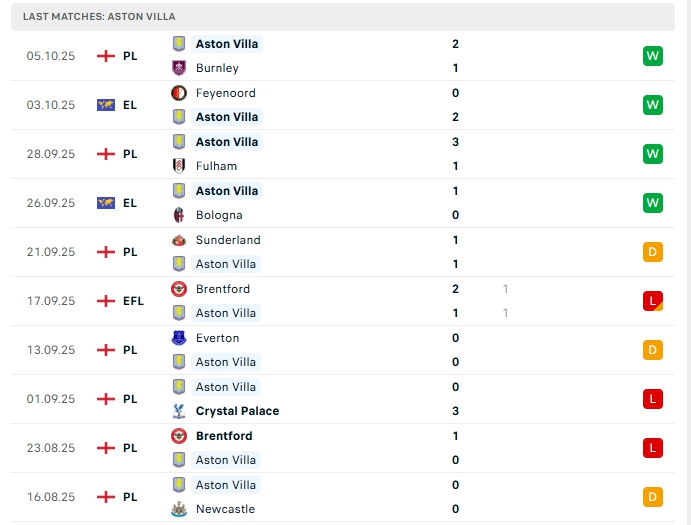Screen dimensions: 691x525
Task: Click the orange D badge for Sunderland match
Action: coord(653,252)
